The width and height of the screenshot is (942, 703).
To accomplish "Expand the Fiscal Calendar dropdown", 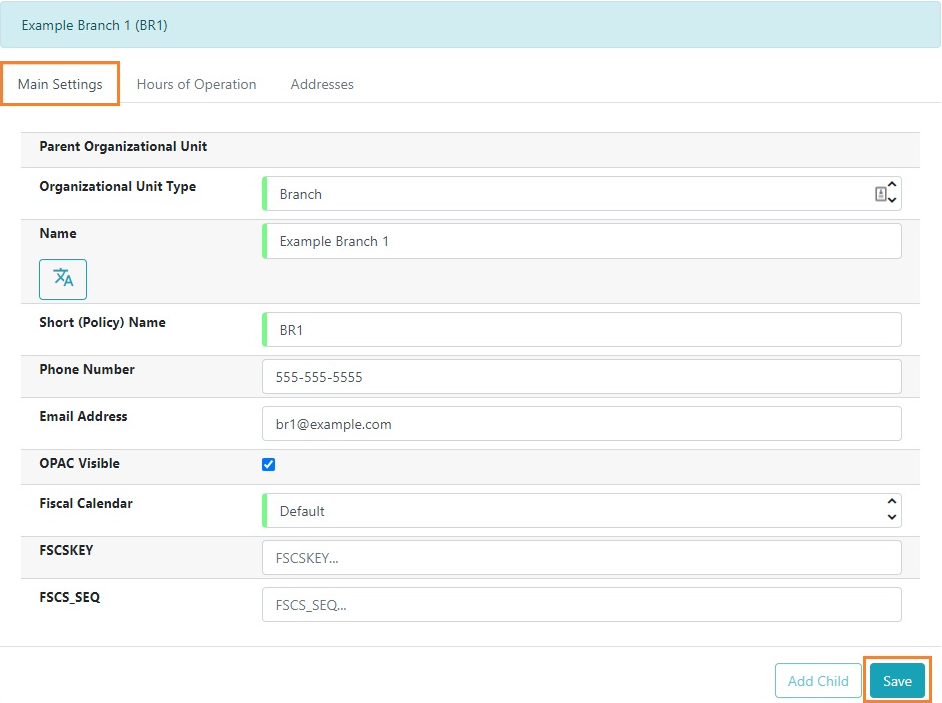I will (580, 511).
